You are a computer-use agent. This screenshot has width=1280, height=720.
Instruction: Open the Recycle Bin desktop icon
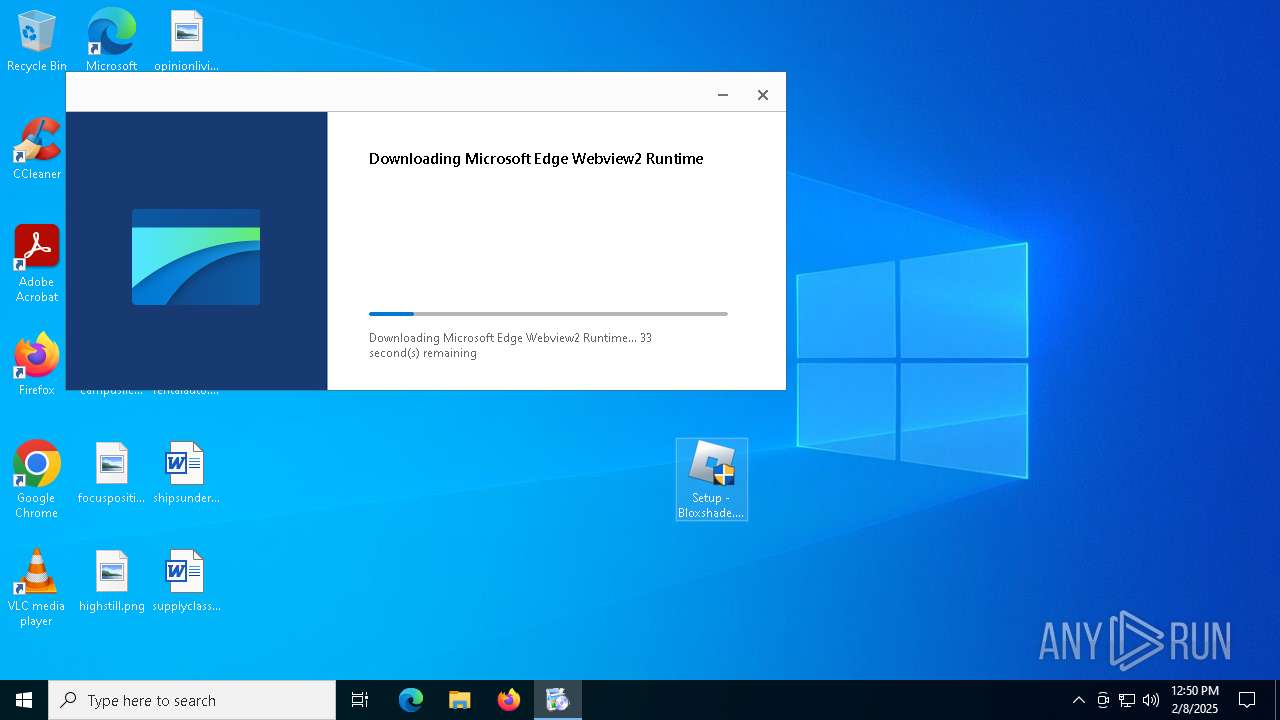click(37, 41)
